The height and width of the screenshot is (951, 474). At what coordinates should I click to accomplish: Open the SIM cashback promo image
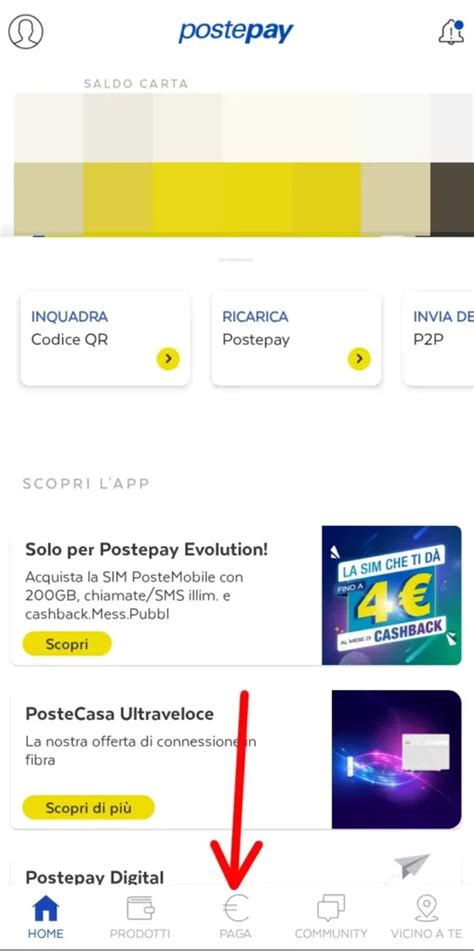(392, 595)
